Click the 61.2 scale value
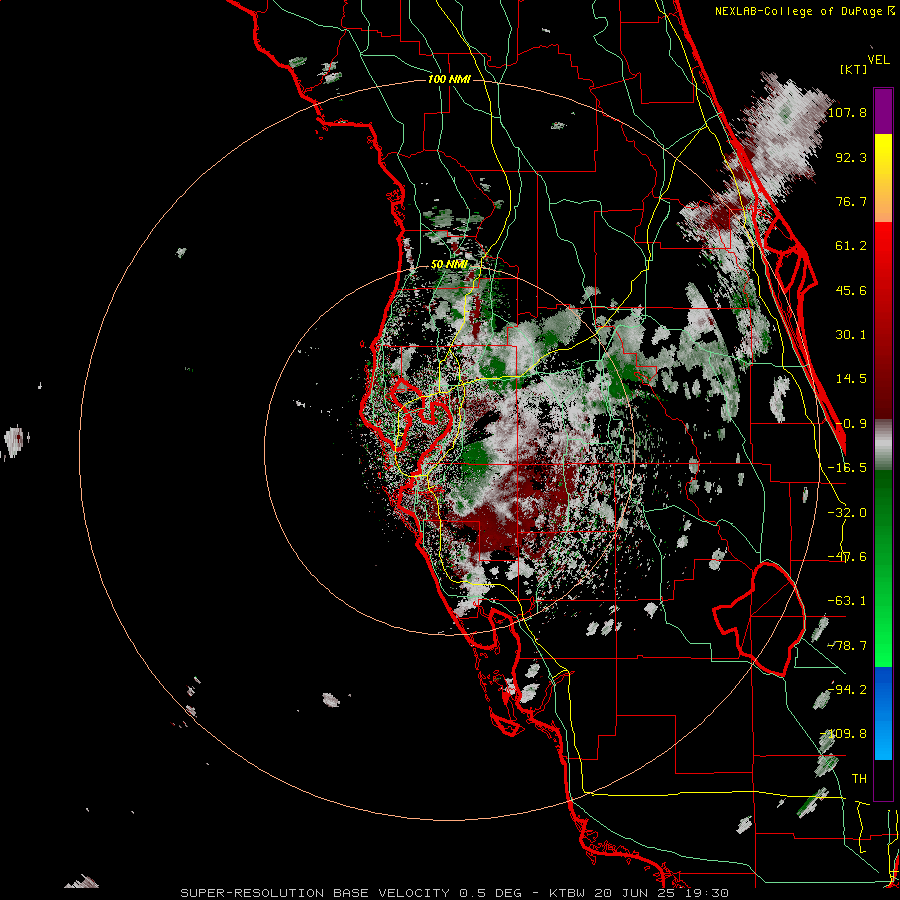Image resolution: width=900 pixels, height=900 pixels. pos(851,246)
